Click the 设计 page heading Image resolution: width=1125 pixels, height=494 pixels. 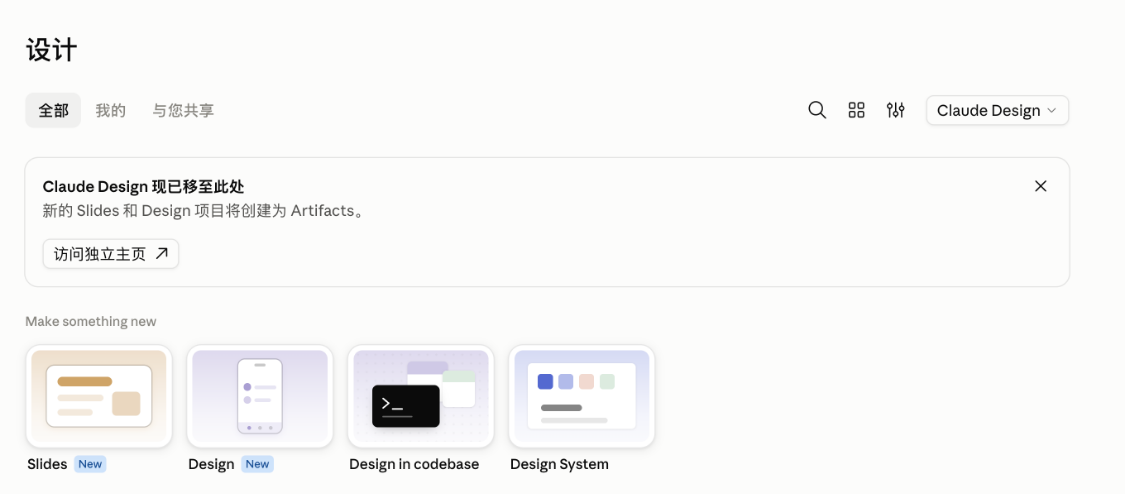(52, 51)
